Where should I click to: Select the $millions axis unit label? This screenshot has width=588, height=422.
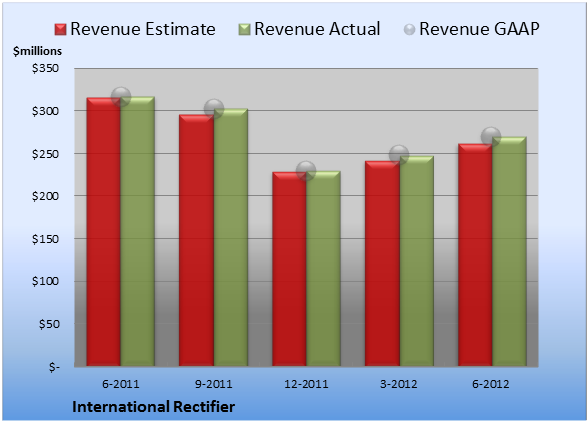click(37, 51)
